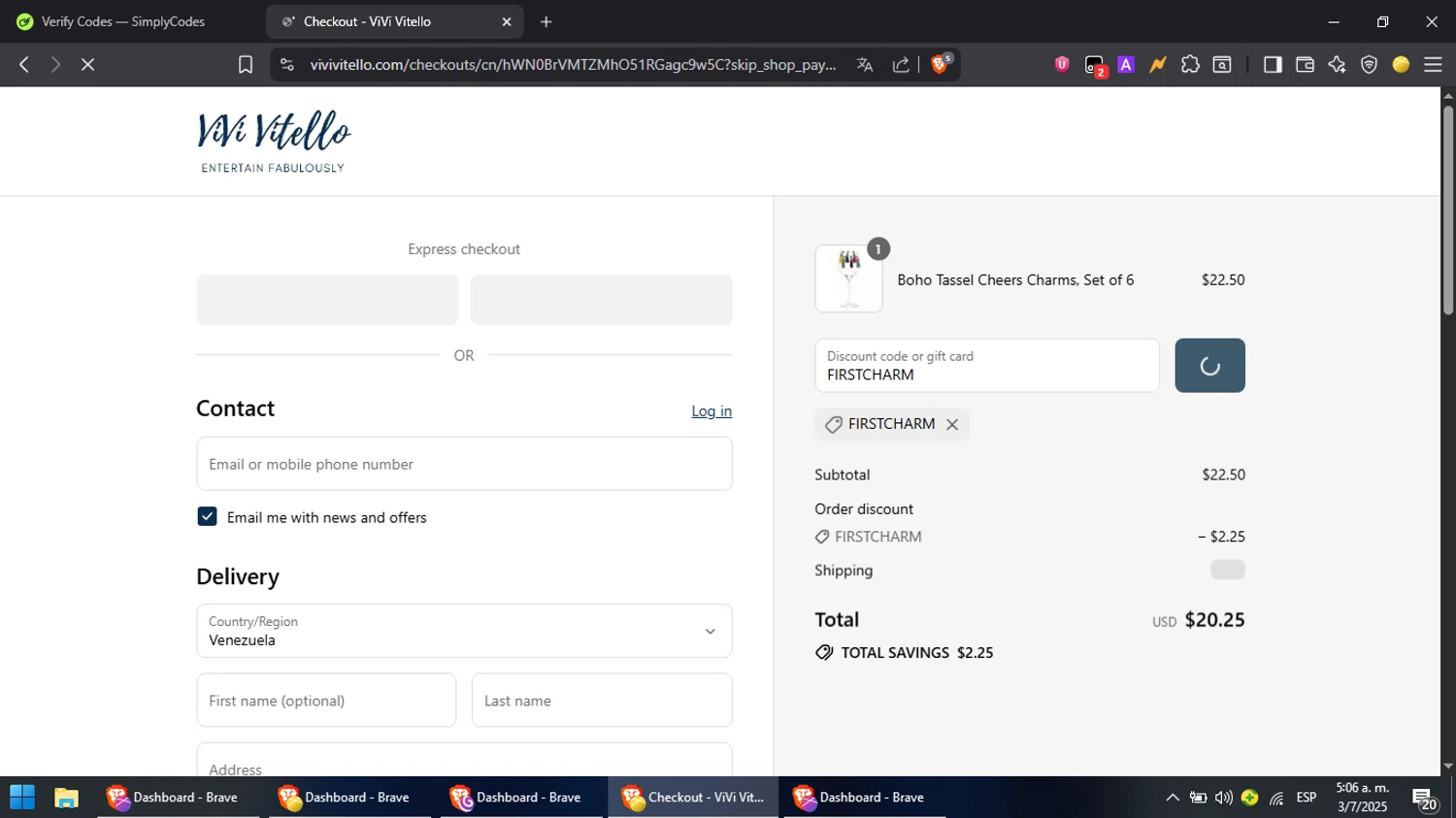Stop loading the page
This screenshot has width=1456, height=818.
87,65
